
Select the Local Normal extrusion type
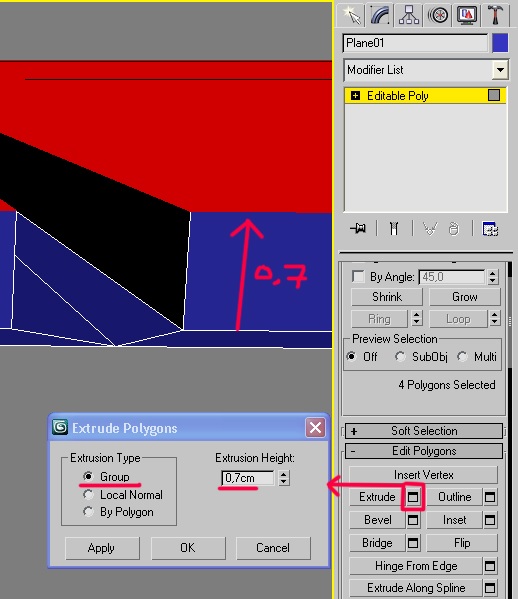[x=88, y=495]
